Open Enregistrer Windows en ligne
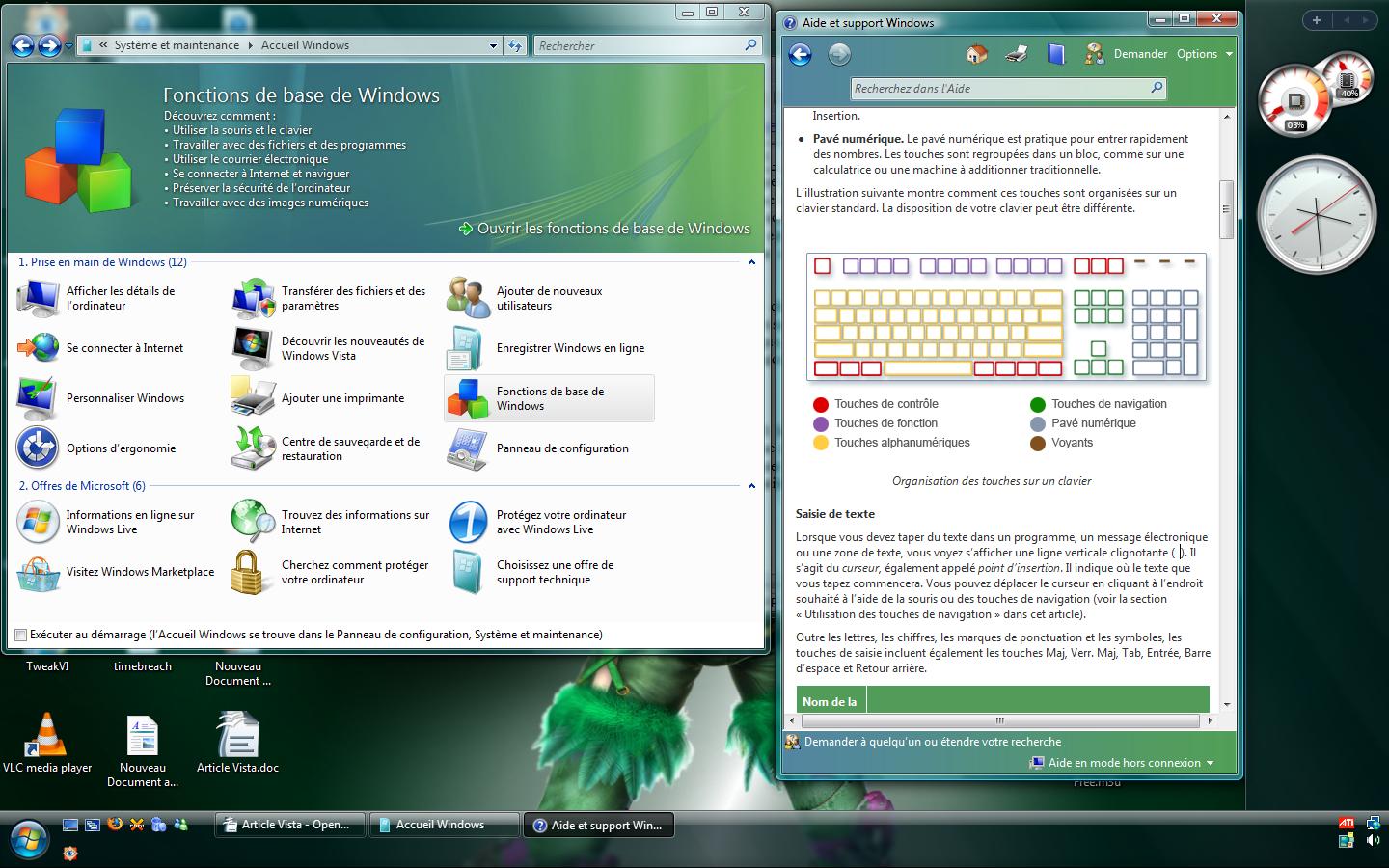The image size is (1389, 868). [x=546, y=348]
